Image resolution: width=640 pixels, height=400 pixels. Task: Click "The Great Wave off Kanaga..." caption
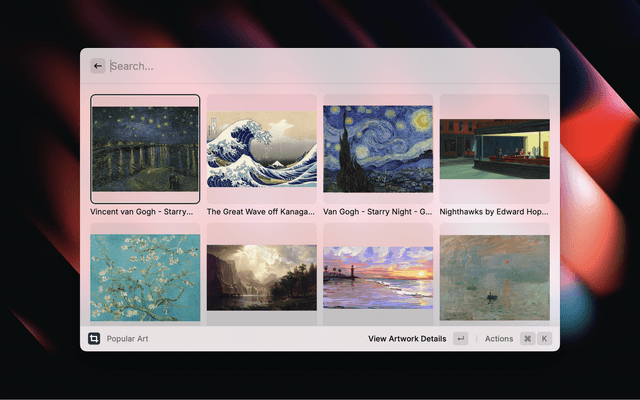point(261,212)
